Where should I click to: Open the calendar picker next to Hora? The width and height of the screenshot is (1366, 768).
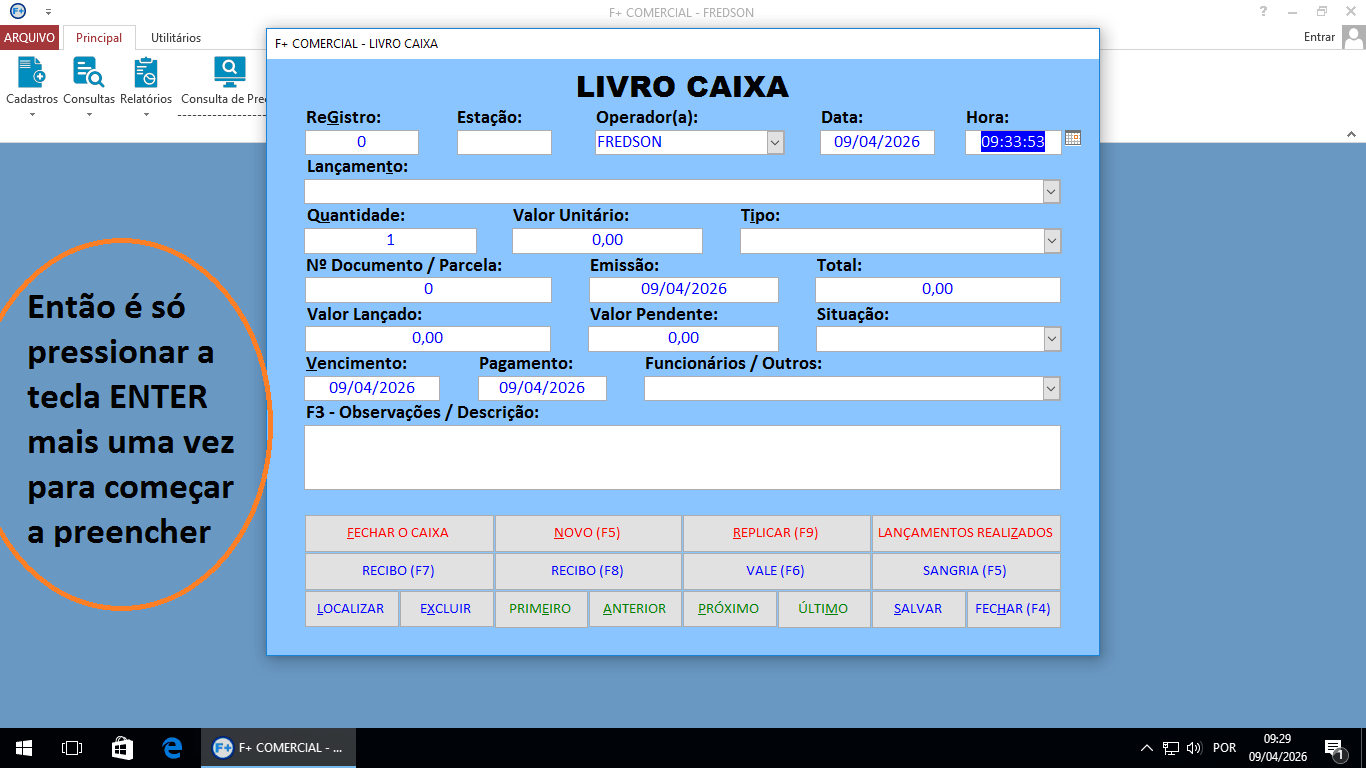pos(1073,138)
